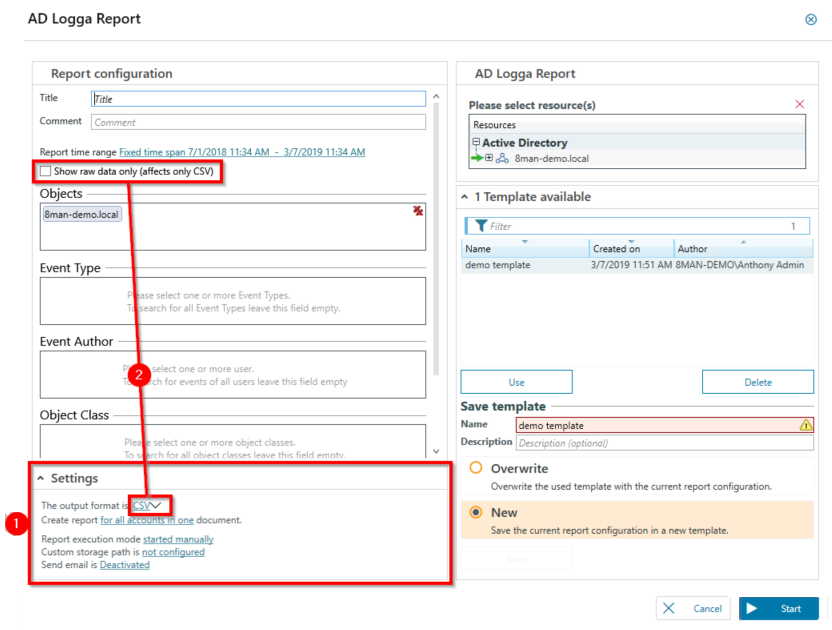
Task: Expand the 8man-demo.local tree node
Action: (x=489, y=159)
